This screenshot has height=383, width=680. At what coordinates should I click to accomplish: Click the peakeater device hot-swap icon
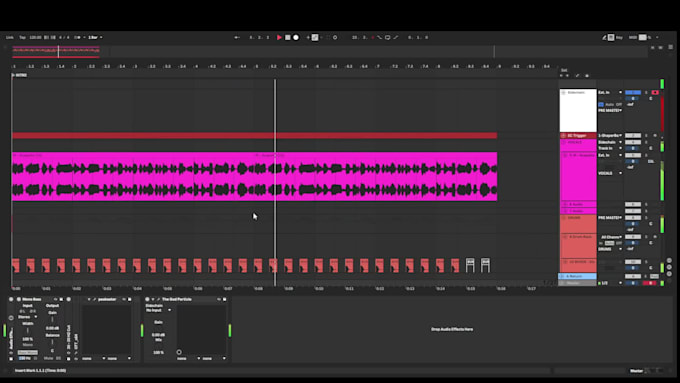pyautogui.click(x=124, y=299)
